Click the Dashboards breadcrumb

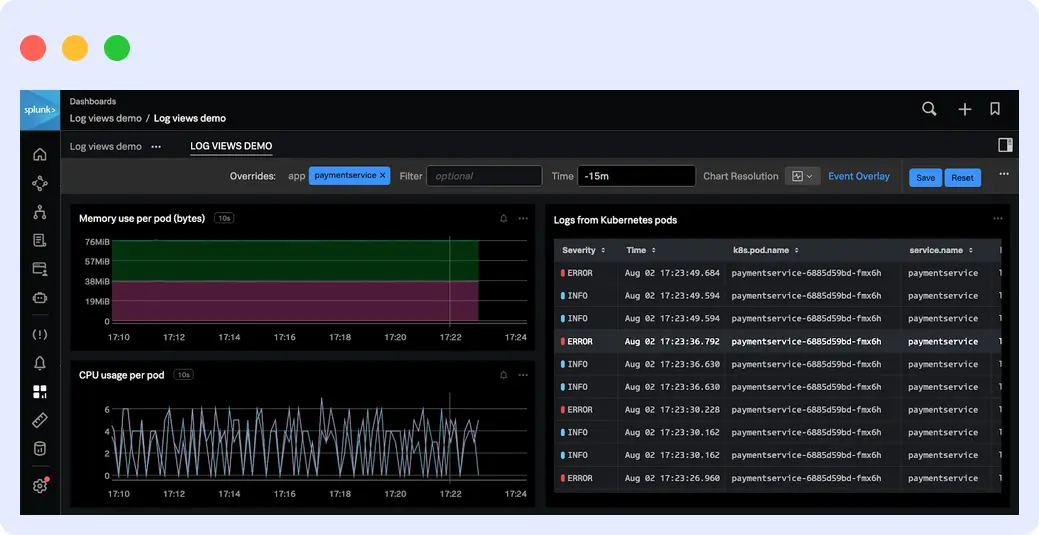(x=93, y=101)
